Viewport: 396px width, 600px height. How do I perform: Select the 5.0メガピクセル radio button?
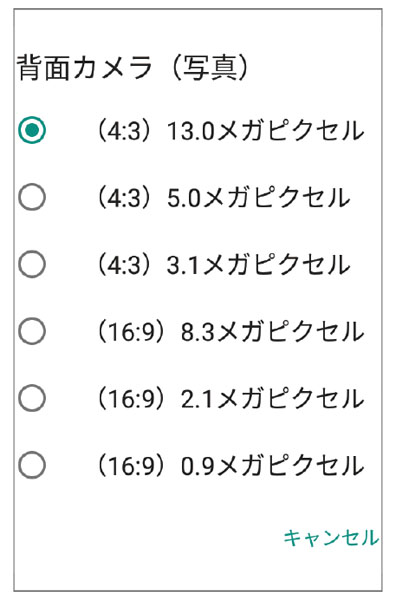[32, 197]
